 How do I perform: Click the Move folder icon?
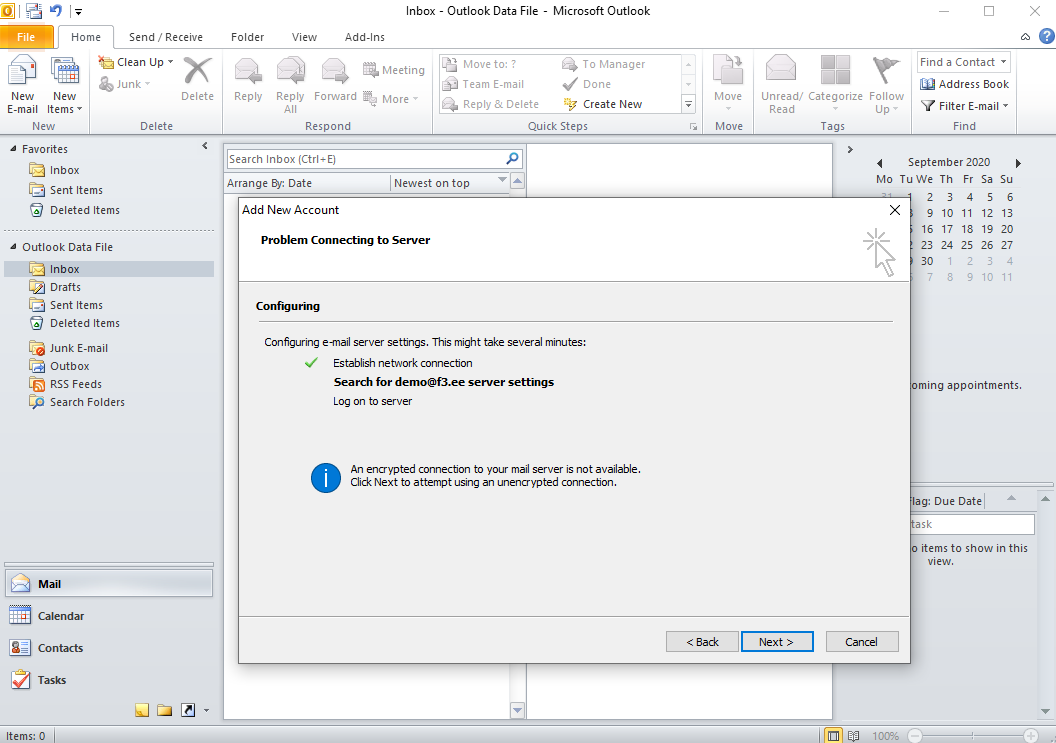tap(728, 71)
